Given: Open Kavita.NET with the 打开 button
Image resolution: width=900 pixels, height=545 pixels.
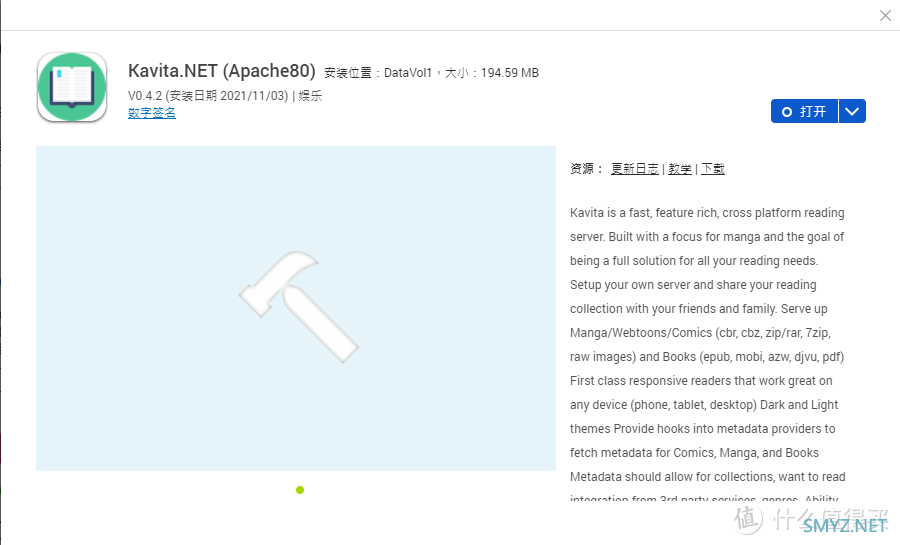Looking at the screenshot, I should [x=804, y=111].
